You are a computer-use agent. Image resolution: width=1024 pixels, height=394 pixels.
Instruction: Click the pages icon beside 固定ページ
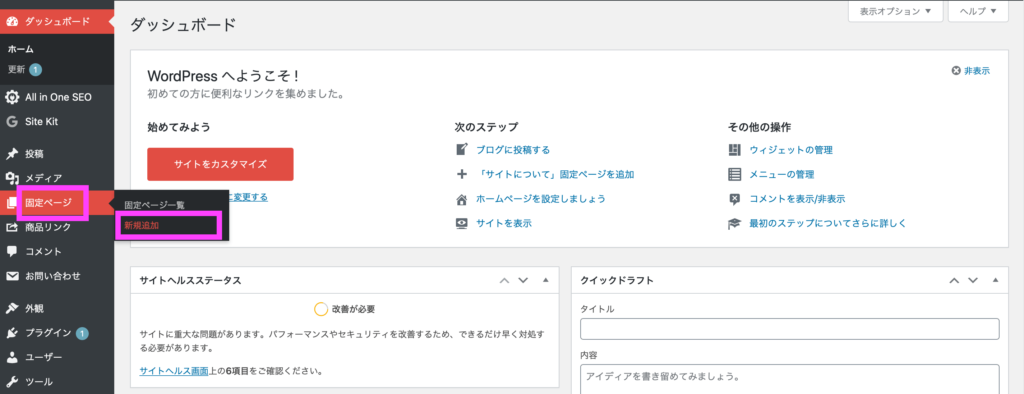(x=12, y=203)
